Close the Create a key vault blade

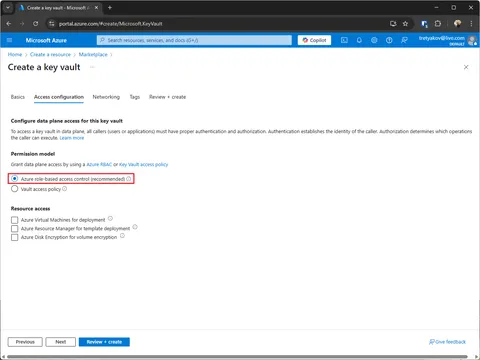click(466, 67)
